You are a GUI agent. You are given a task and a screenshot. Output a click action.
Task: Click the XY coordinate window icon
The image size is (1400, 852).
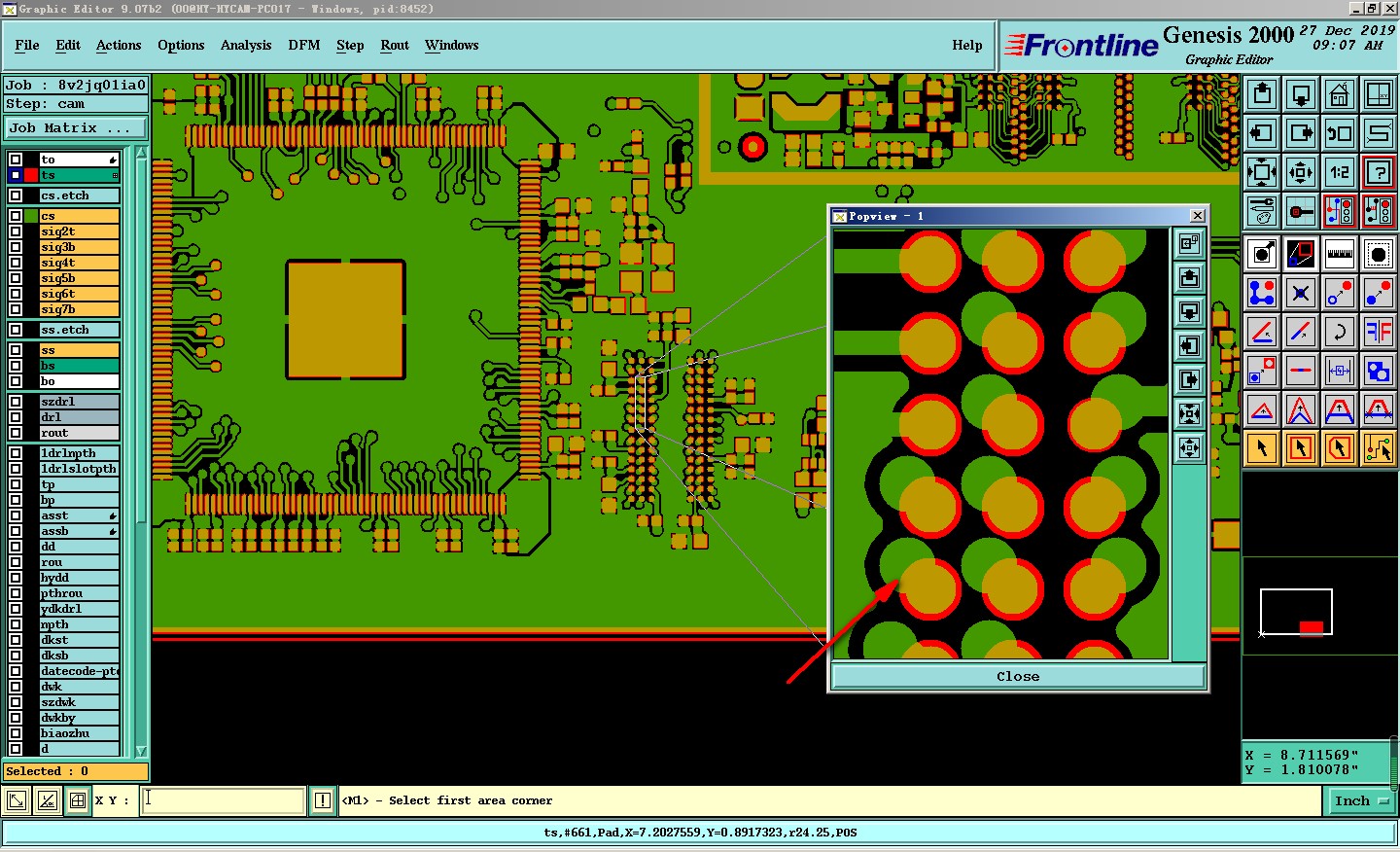[1379, 94]
